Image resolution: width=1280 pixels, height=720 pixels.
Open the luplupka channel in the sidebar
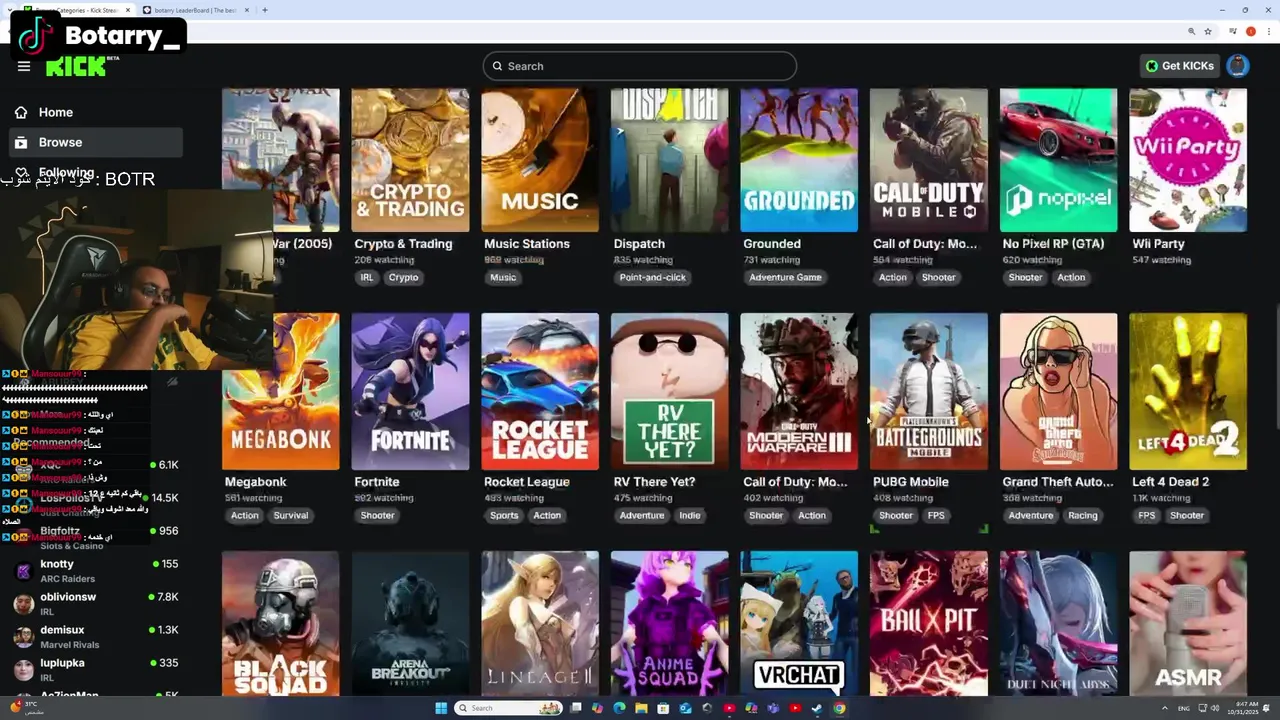(x=95, y=670)
